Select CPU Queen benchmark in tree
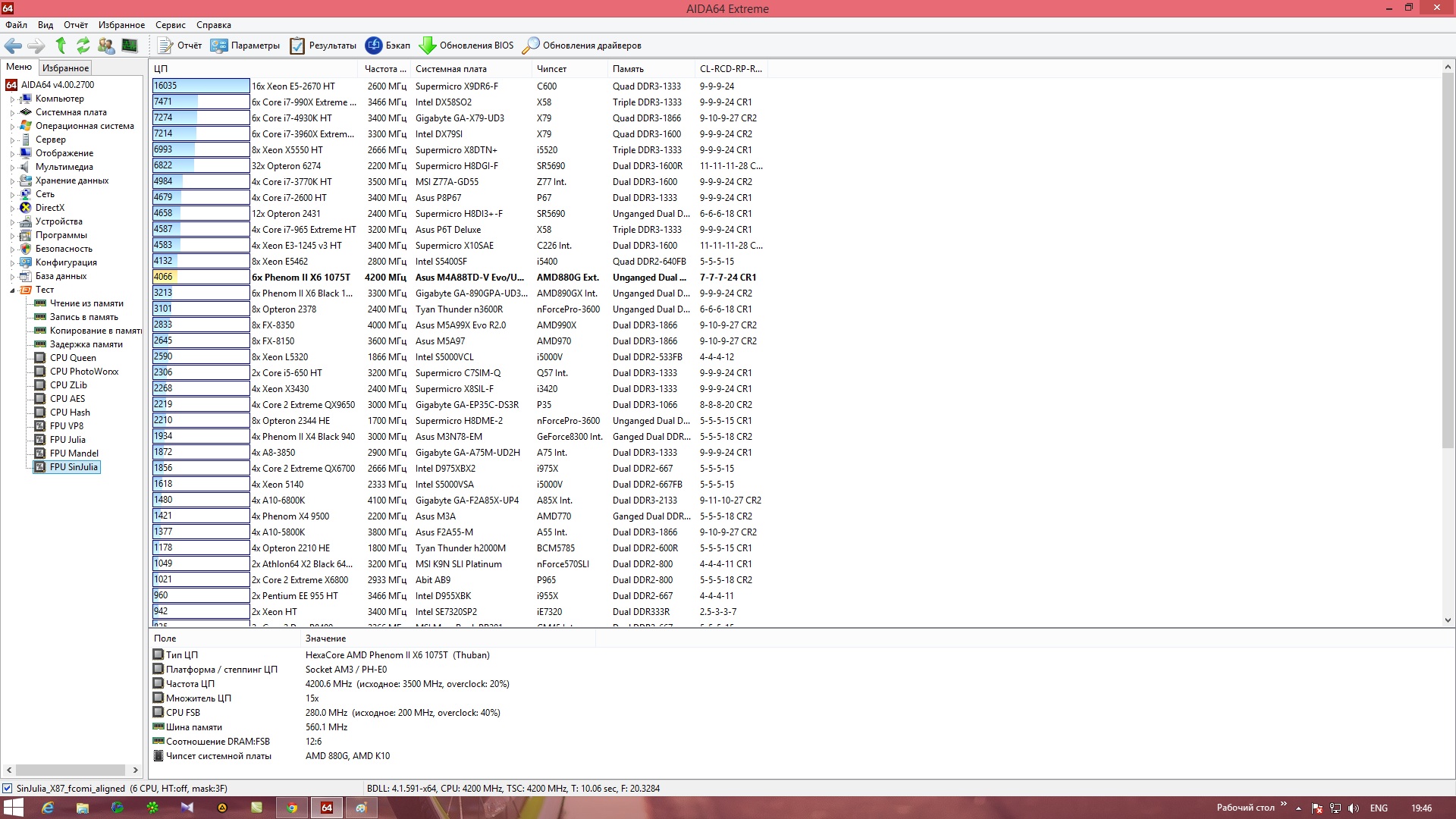 pos(73,358)
